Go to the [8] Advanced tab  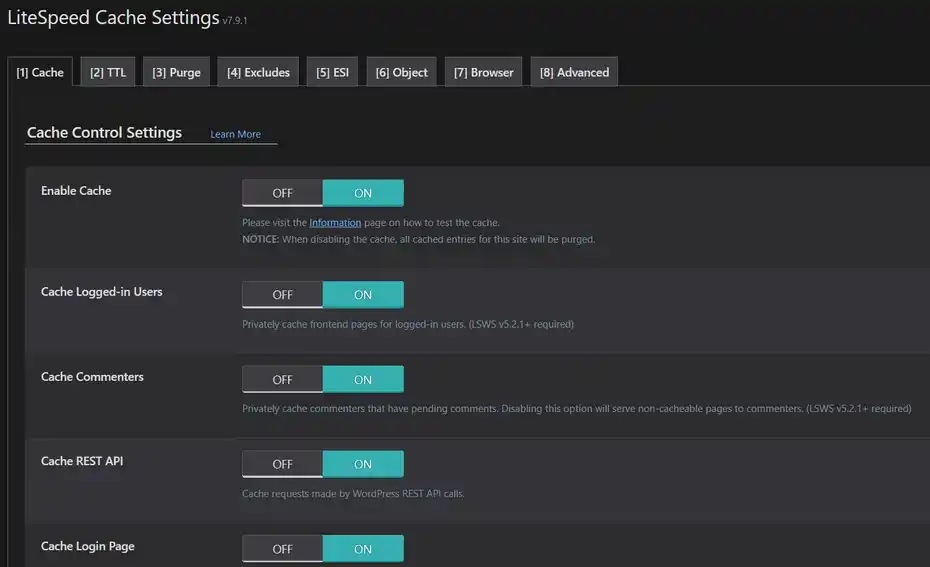pos(574,72)
